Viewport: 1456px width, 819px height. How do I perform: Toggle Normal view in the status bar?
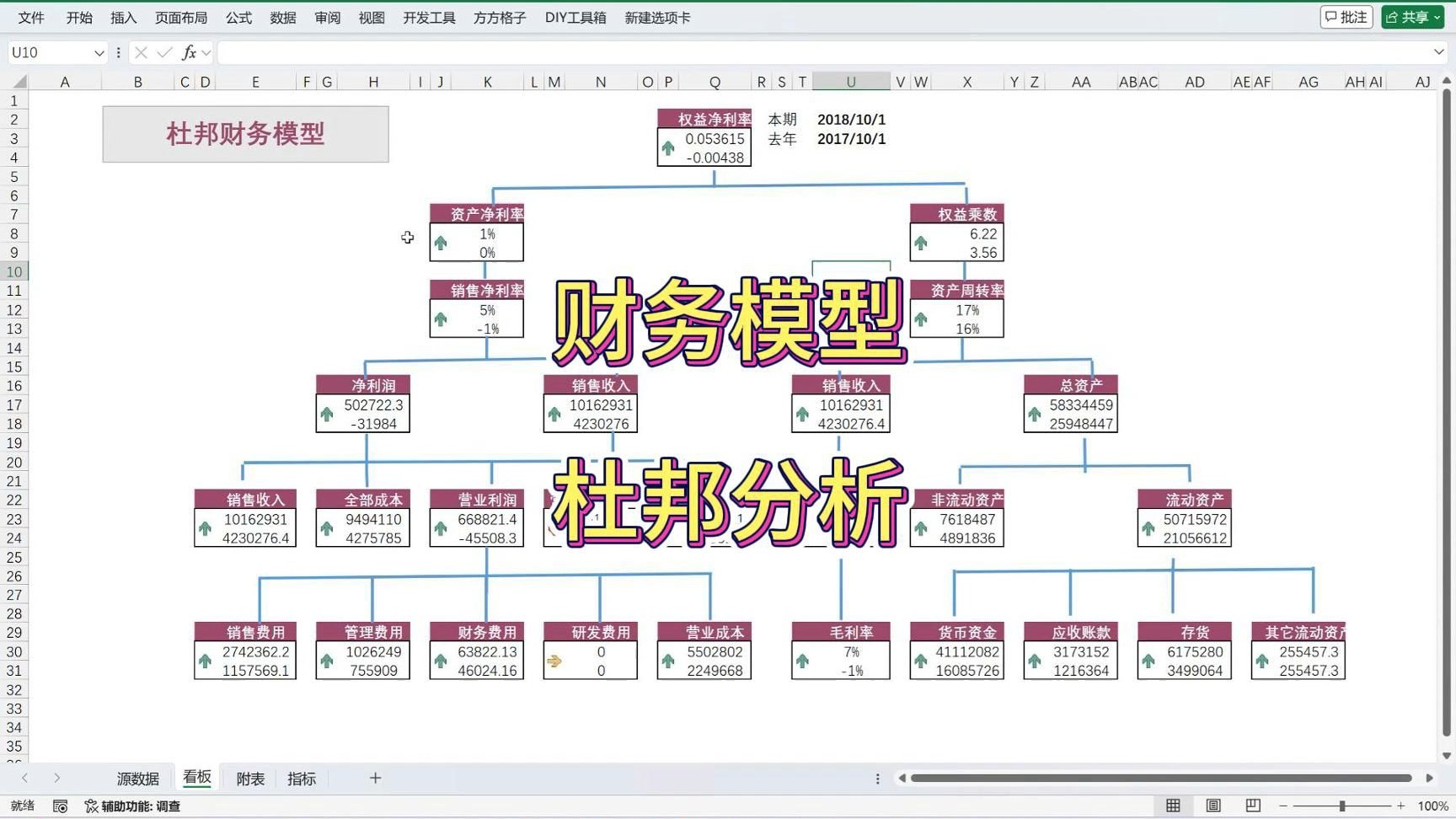click(1172, 806)
